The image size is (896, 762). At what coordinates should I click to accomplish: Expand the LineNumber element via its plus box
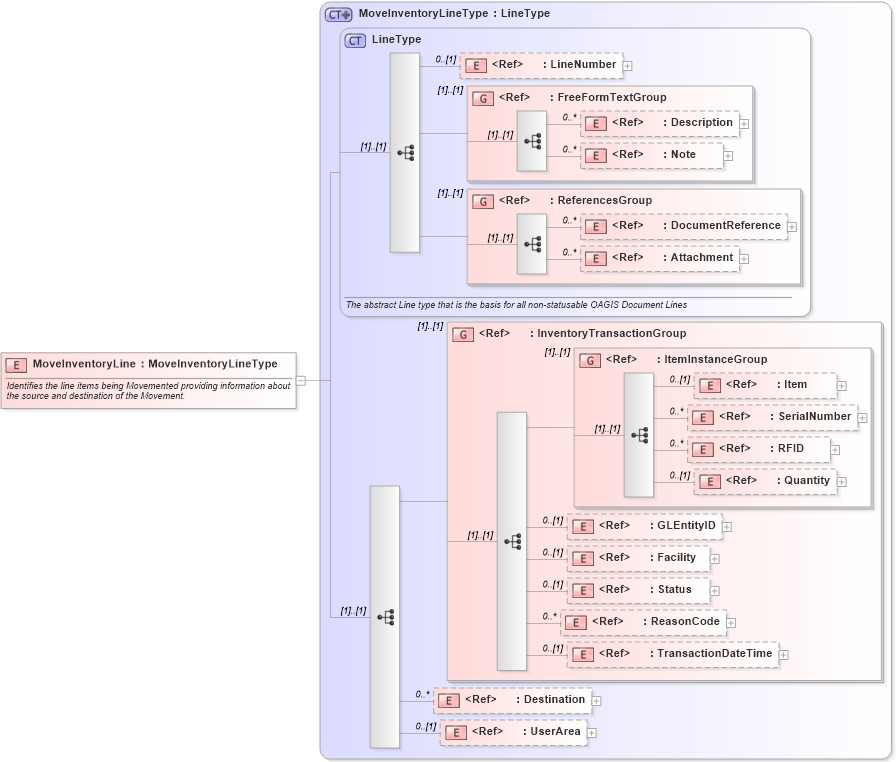(x=628, y=65)
